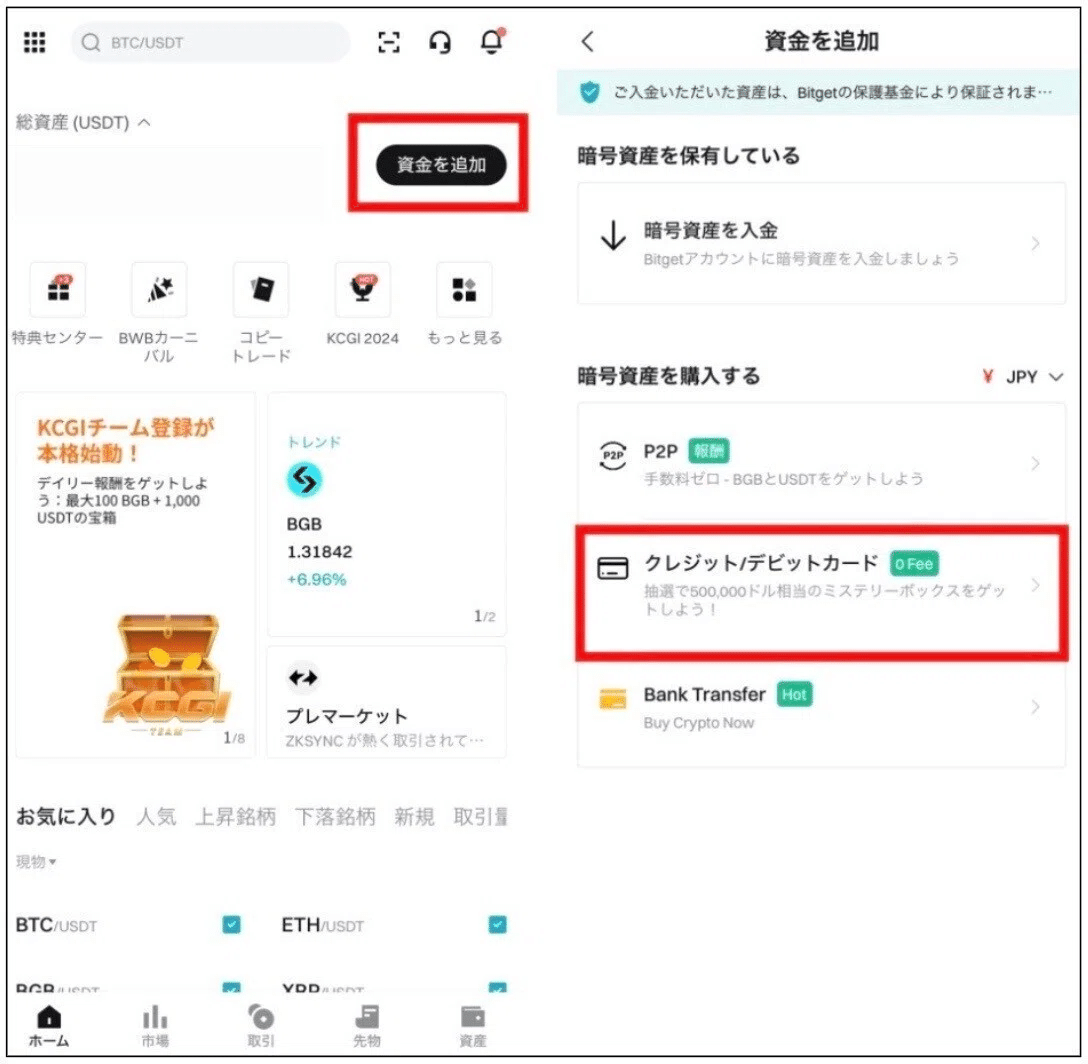Screen dimensions: 1088x1064
Task: Open KCGI 2024 trophy icon
Action: [362, 289]
